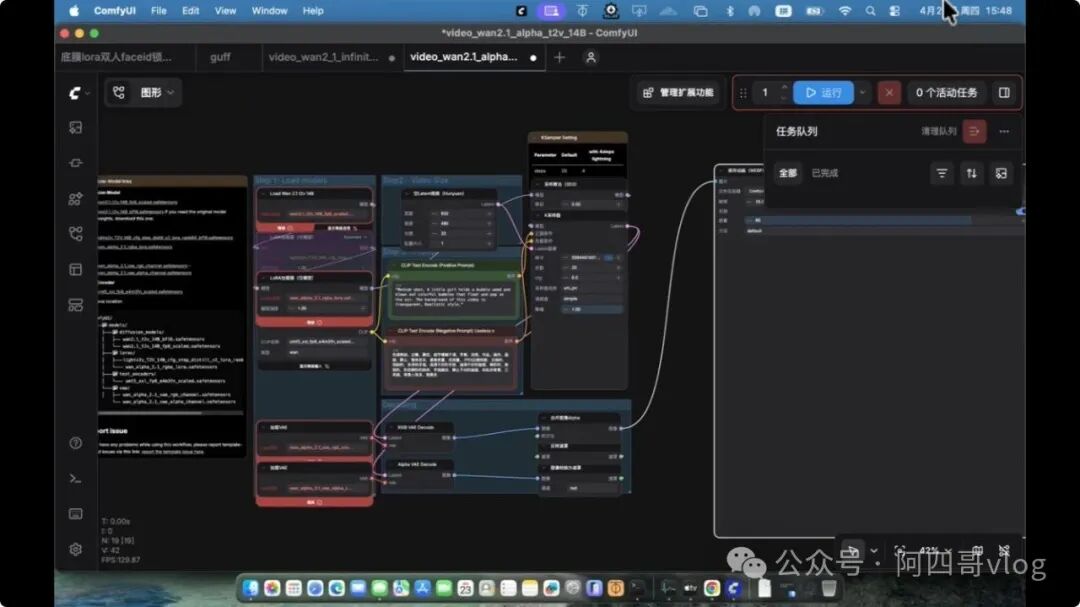Open a new workflow tab with plus icon
The height and width of the screenshot is (607, 1080).
[559, 57]
